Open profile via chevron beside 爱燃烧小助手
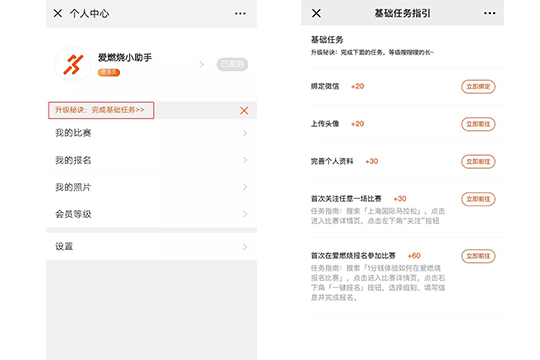The image size is (540, 360). 202,64
